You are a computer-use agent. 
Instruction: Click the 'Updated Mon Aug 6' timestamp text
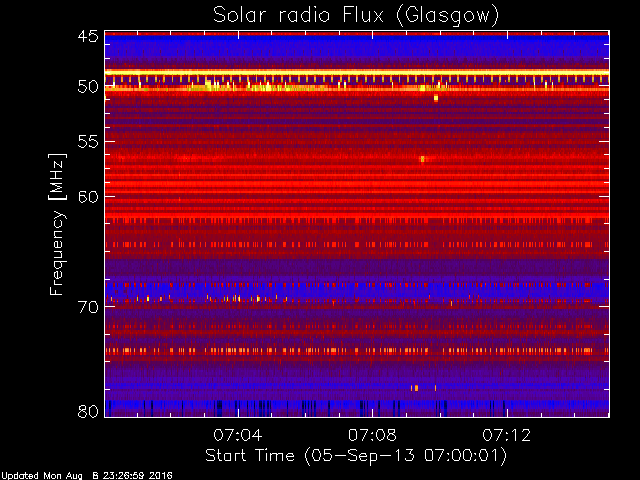87,476
